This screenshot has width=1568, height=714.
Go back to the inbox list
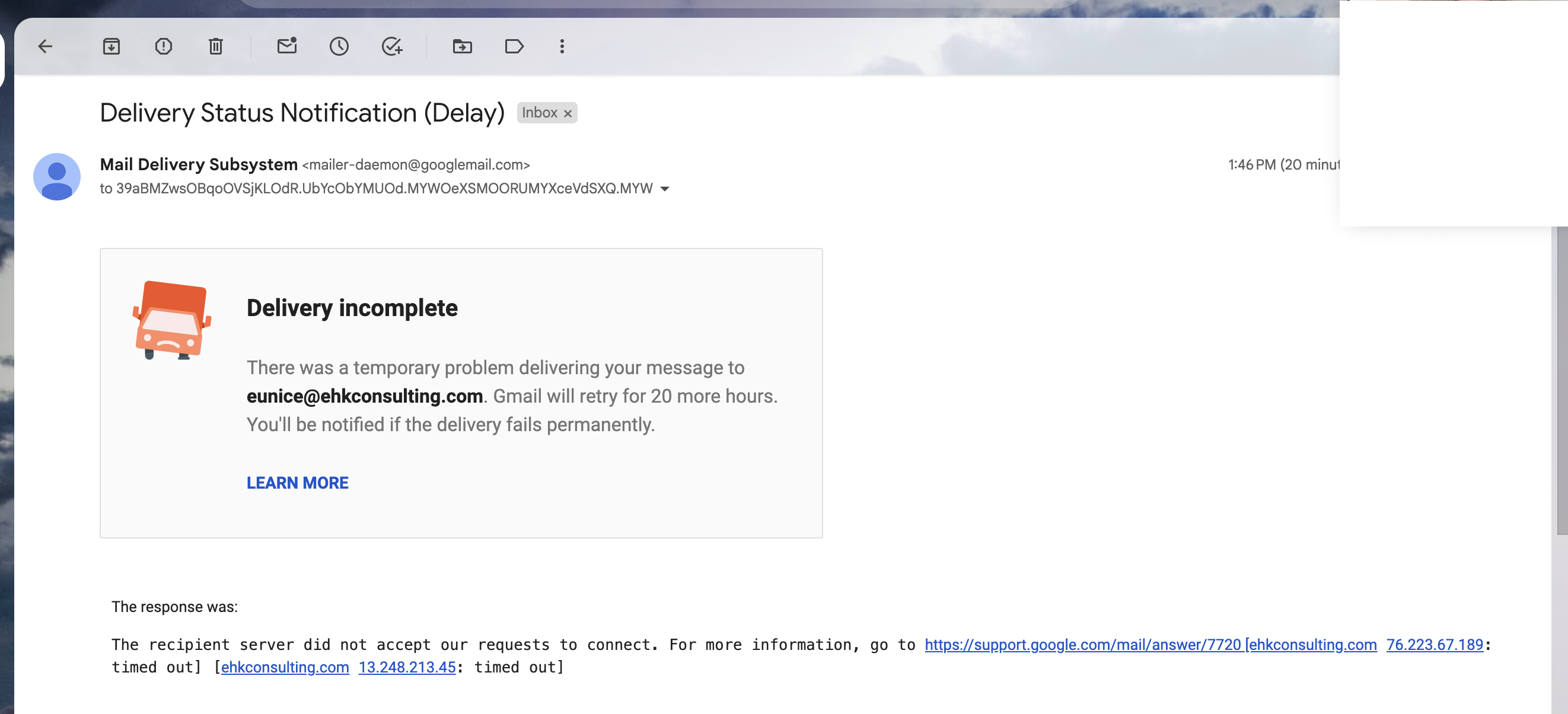click(46, 46)
